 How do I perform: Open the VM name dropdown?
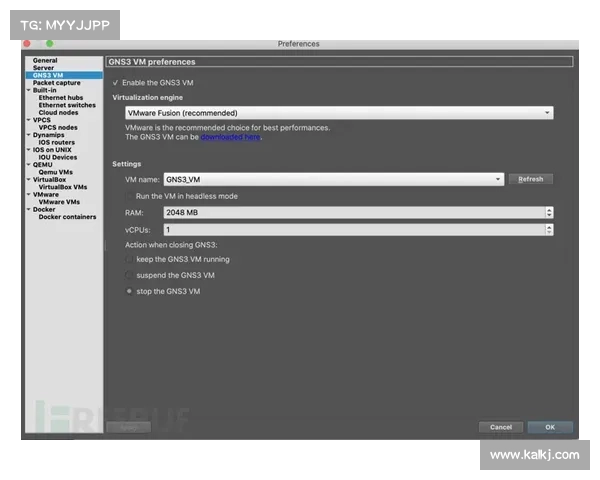click(334, 180)
